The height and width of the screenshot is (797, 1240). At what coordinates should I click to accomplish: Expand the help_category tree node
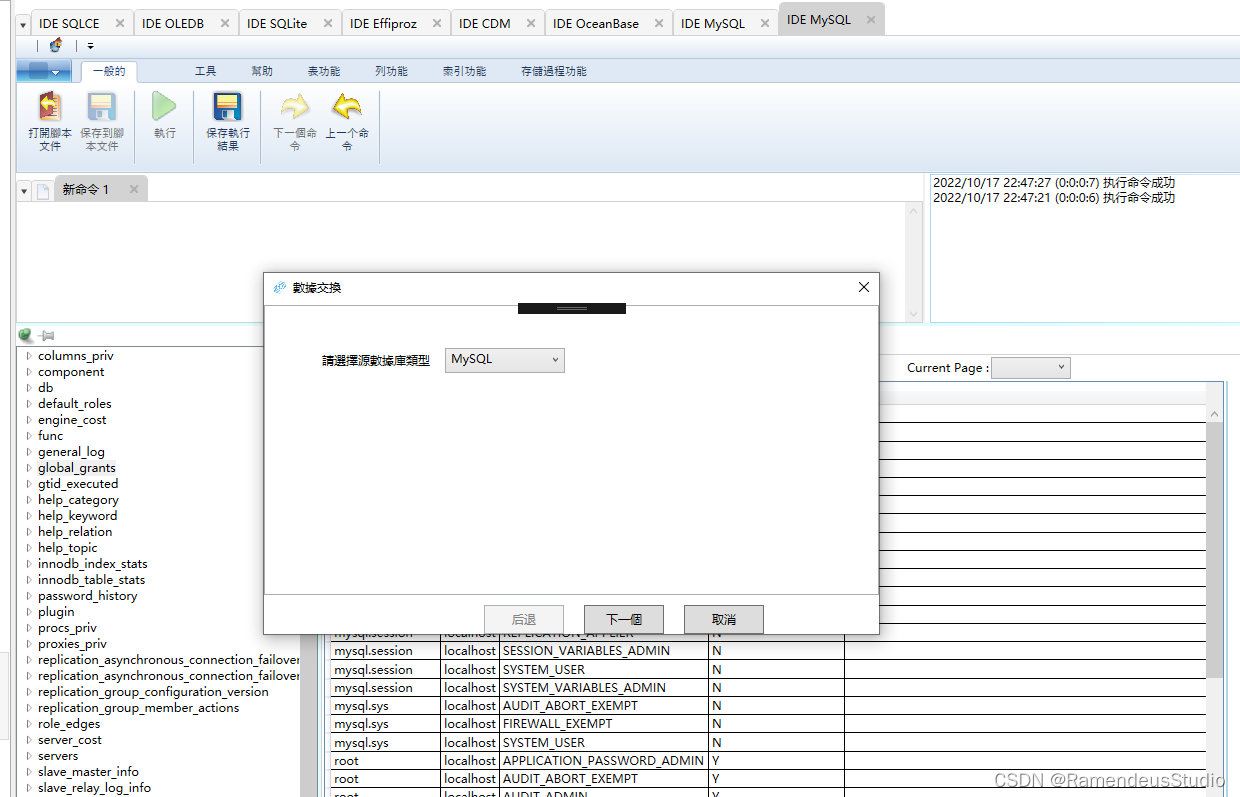pos(29,500)
